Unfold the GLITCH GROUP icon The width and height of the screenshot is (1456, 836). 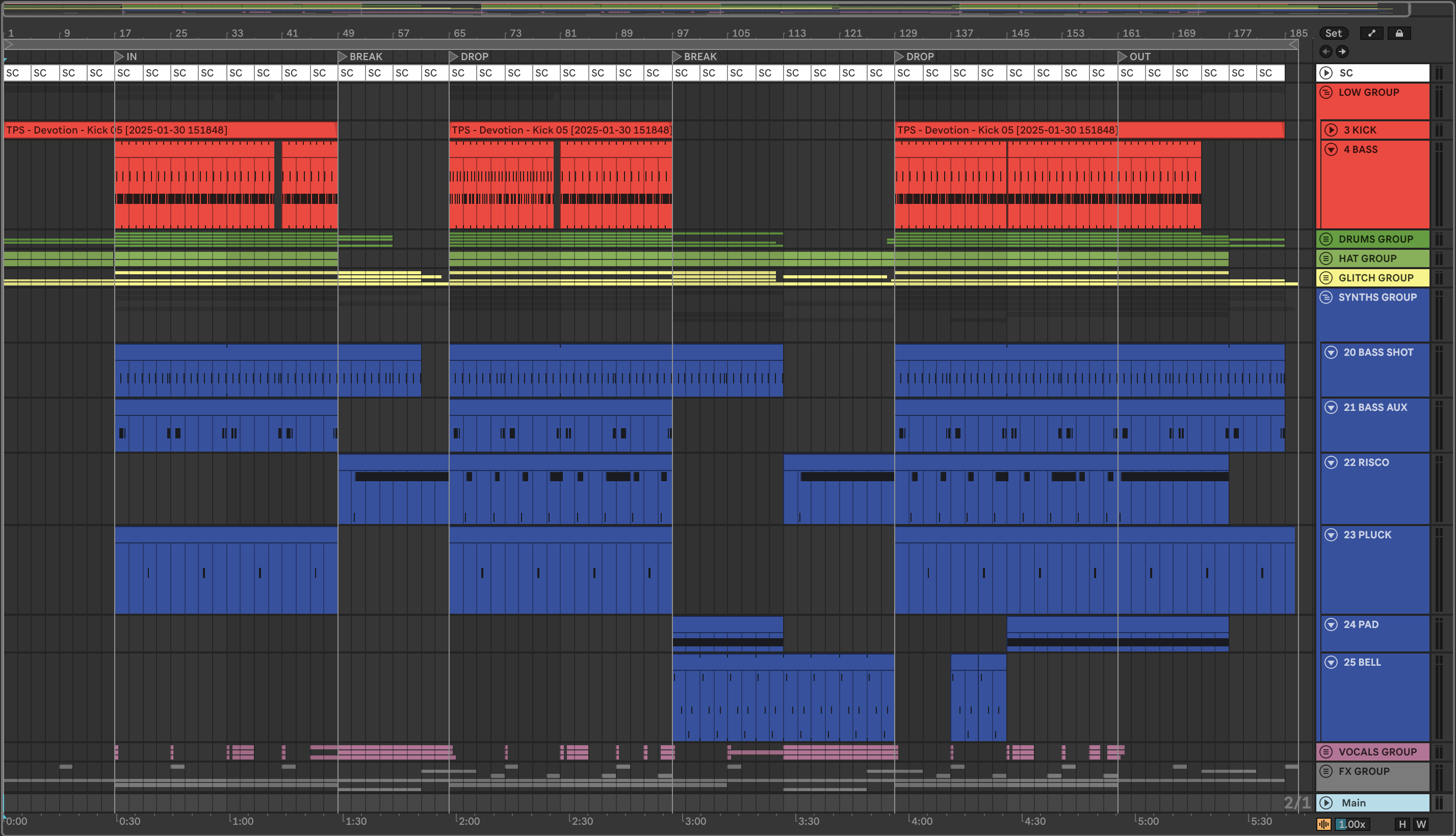[1326, 278]
